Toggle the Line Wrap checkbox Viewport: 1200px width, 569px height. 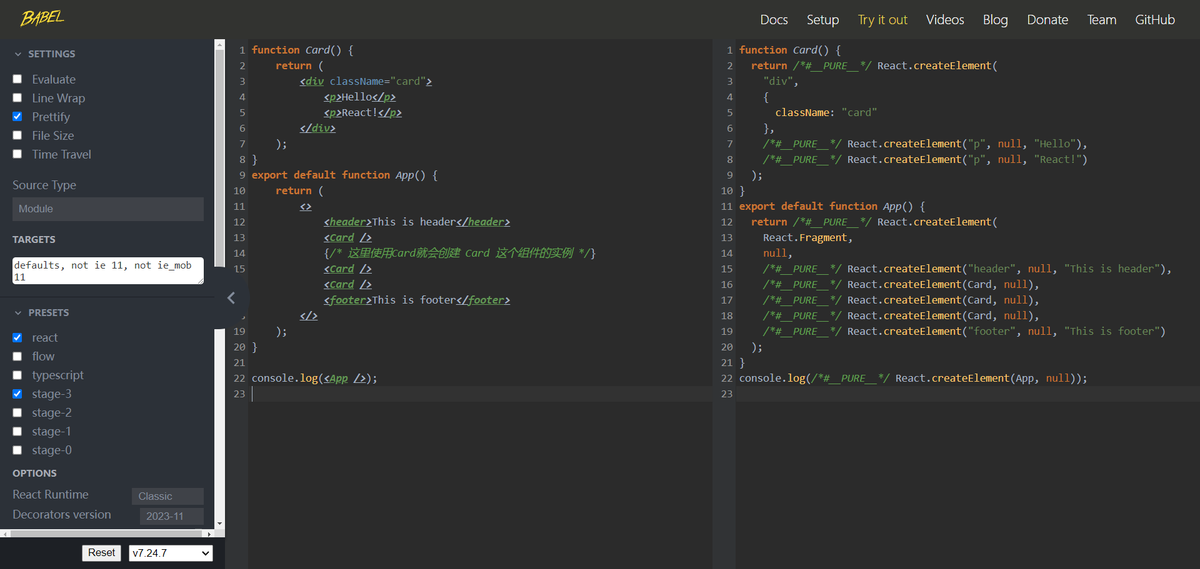pyautogui.click(x=17, y=98)
